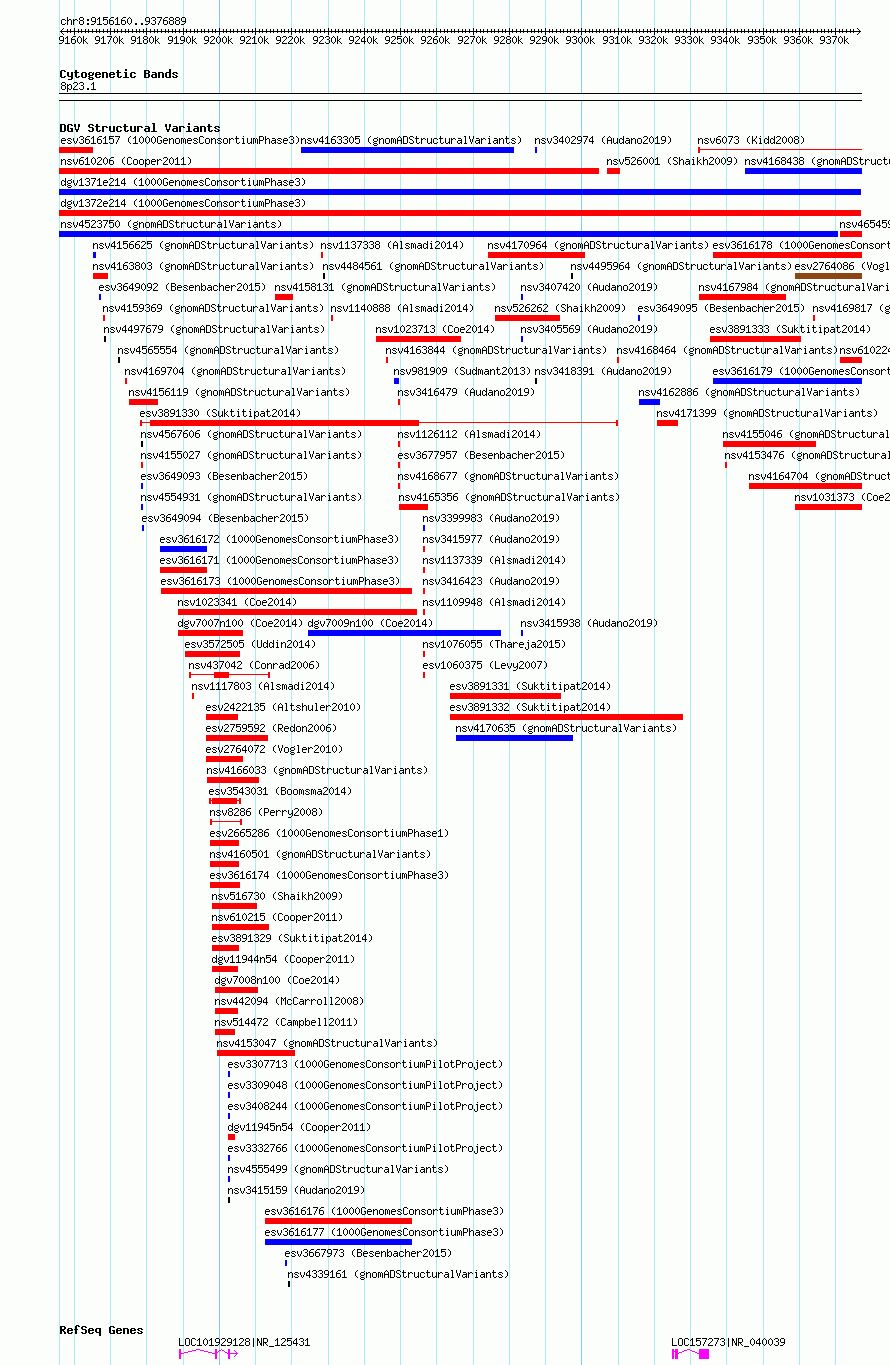This screenshot has height=1365, width=890.
Task: Open variant nsv4170964 label
Action: pyautogui.click(x=598, y=245)
